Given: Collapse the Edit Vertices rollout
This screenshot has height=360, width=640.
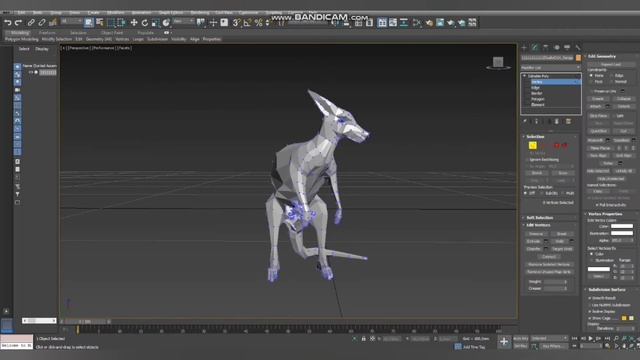Looking at the screenshot, I should point(538,225).
